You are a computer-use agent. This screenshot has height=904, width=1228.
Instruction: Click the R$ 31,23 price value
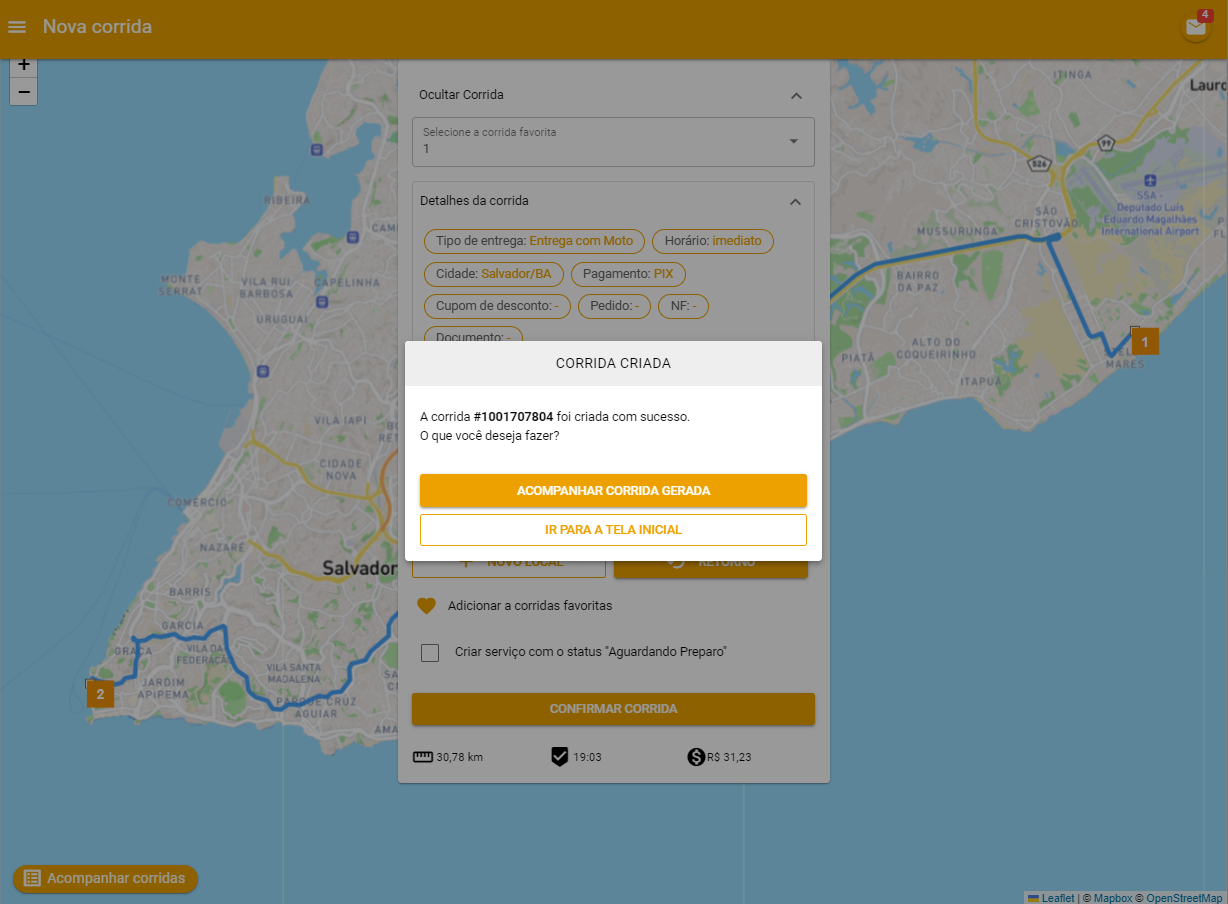point(729,757)
